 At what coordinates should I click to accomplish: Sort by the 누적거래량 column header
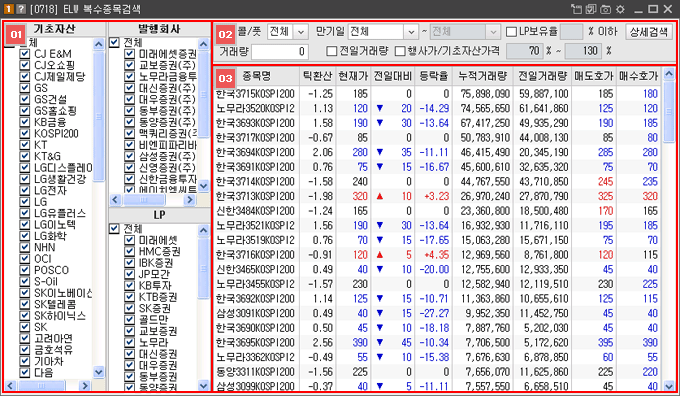(483, 76)
